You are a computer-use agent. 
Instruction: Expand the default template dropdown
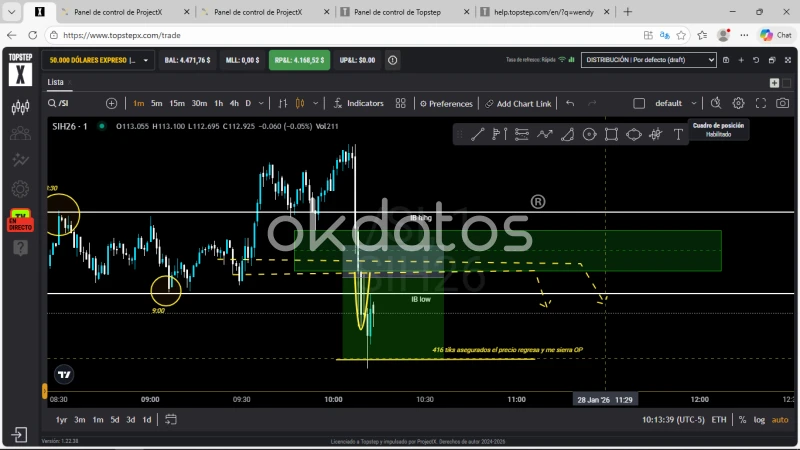point(694,103)
